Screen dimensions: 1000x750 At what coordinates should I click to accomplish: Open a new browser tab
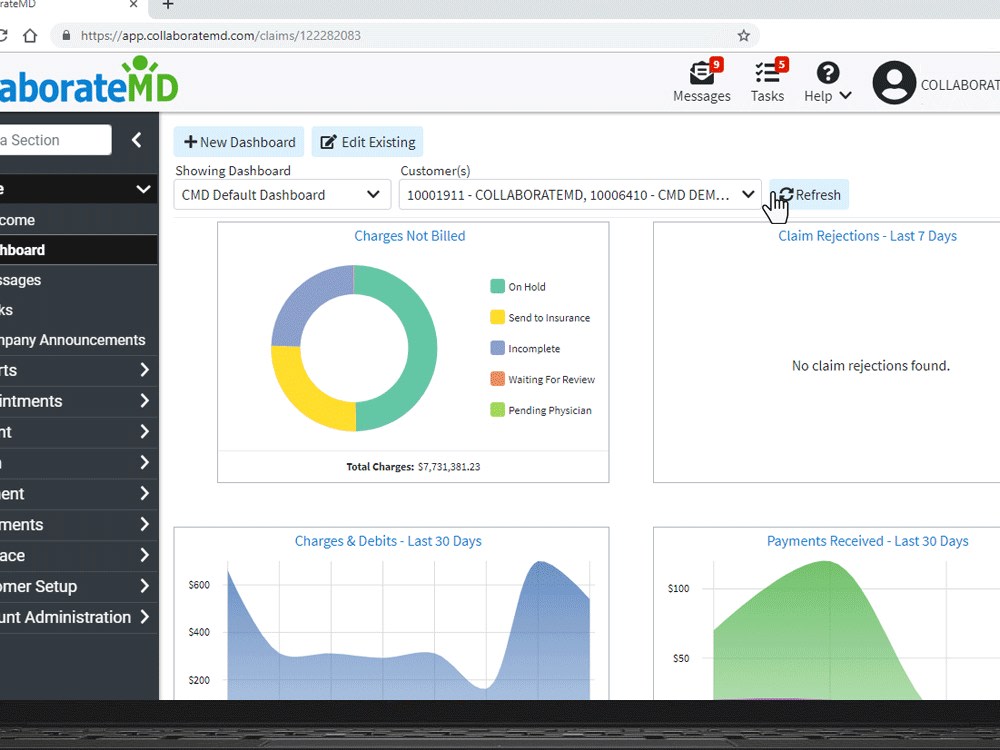168,5
